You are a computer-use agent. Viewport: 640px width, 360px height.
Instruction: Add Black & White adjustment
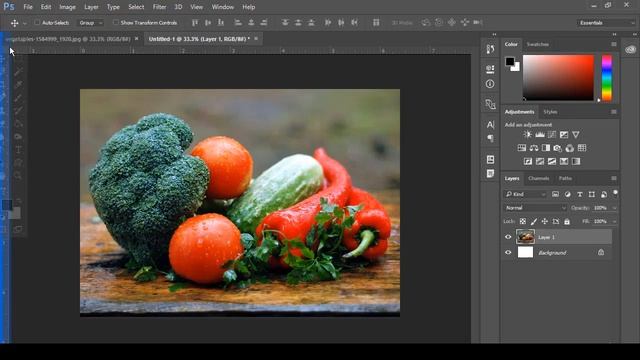pos(546,148)
